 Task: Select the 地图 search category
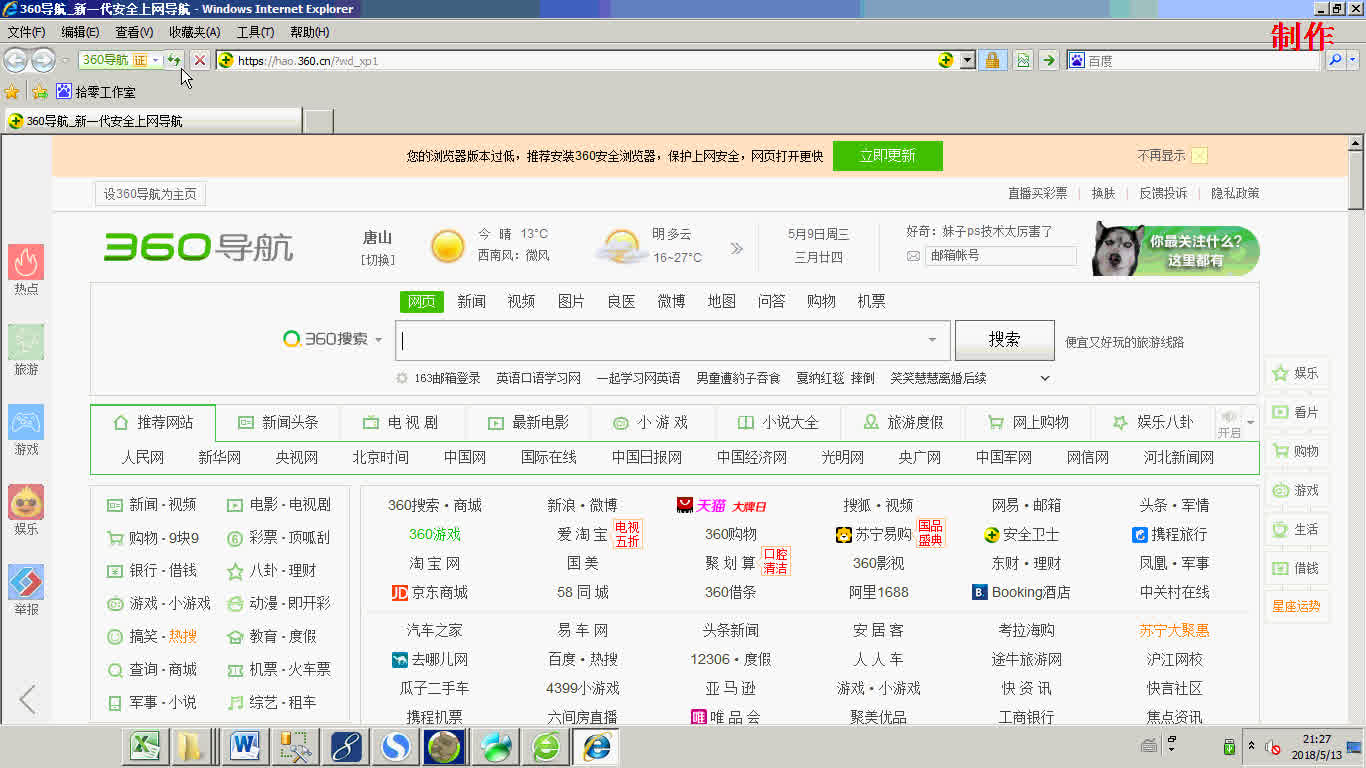coord(721,301)
